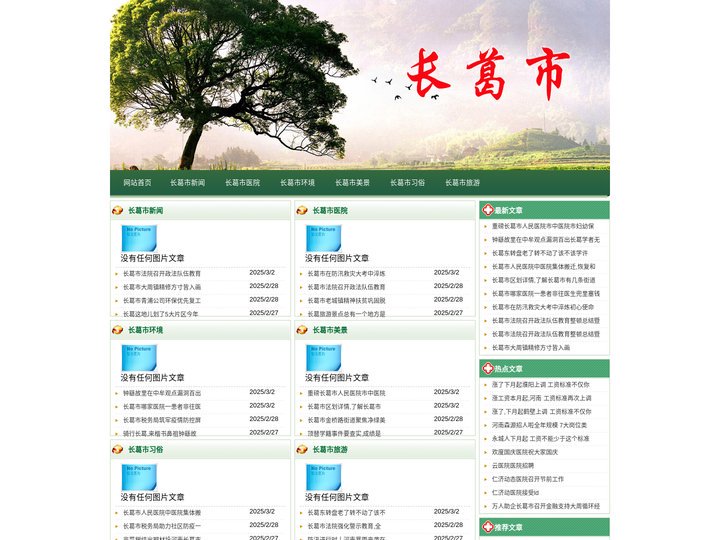Open article 长葛市法院召开政法队伍教育 in the news section
Viewport: 720px width, 540px height.
(162, 273)
